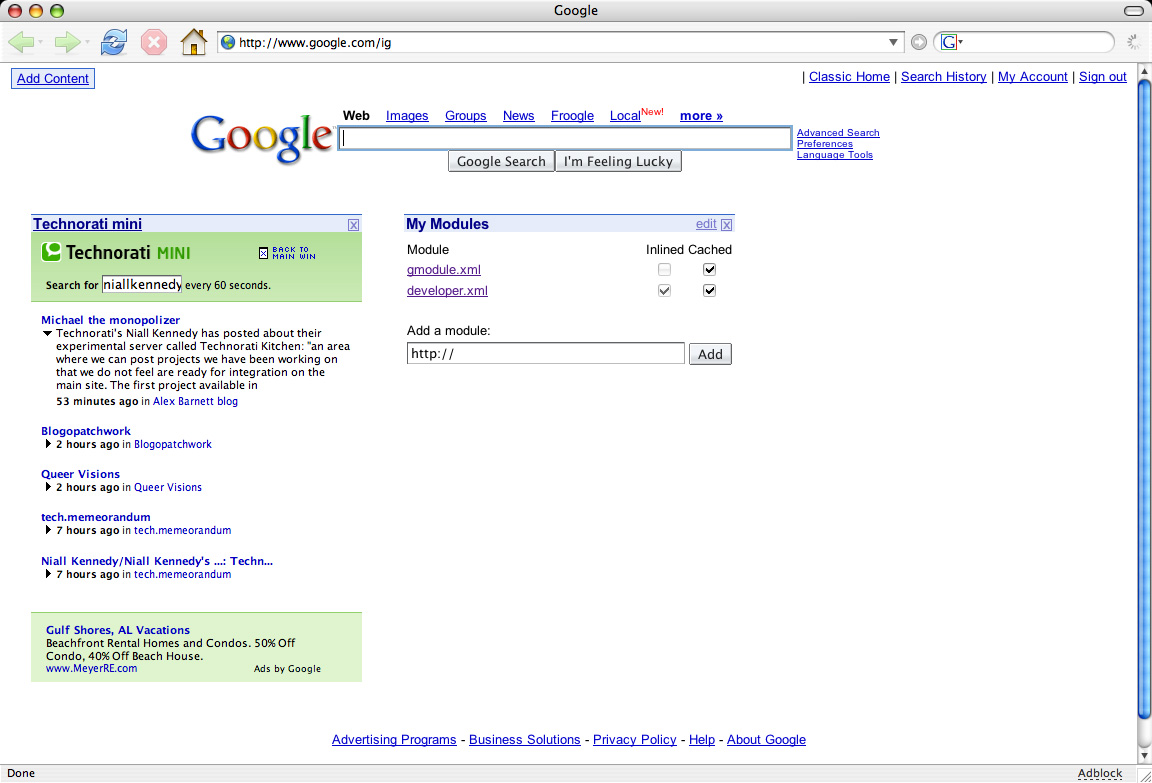Image resolution: width=1152 pixels, height=783 pixels.
Task: Open Privacy Policy footer link
Action: click(x=635, y=740)
